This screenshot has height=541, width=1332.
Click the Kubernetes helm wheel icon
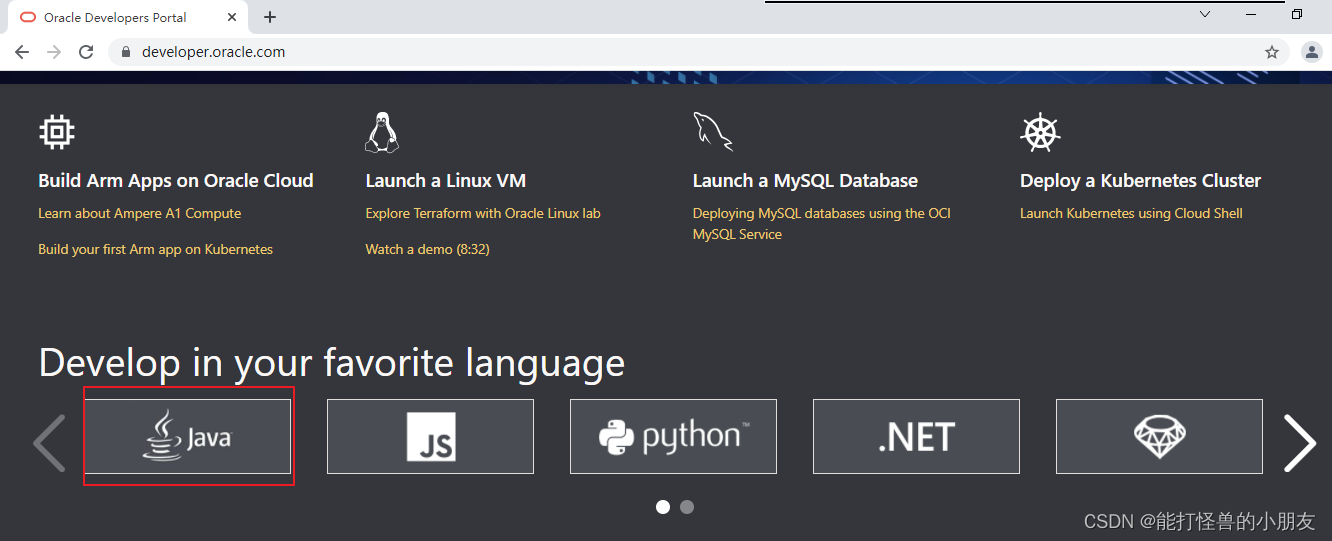(x=1040, y=132)
